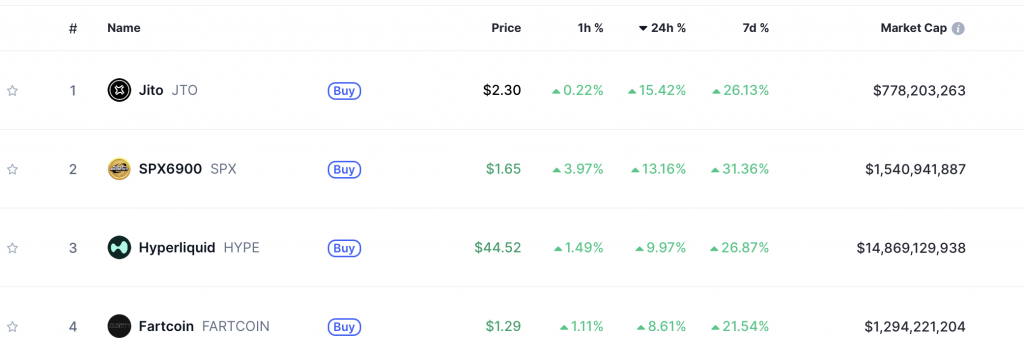Sort by the 7d % column header

[x=755, y=28]
